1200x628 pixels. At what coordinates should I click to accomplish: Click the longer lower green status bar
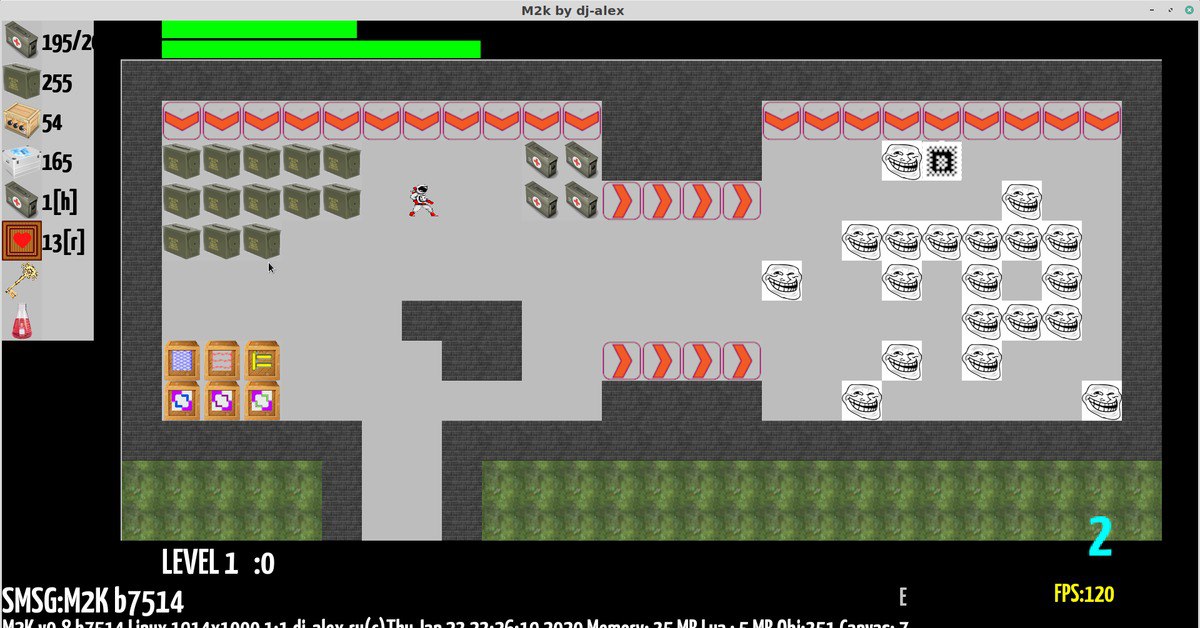click(321, 49)
